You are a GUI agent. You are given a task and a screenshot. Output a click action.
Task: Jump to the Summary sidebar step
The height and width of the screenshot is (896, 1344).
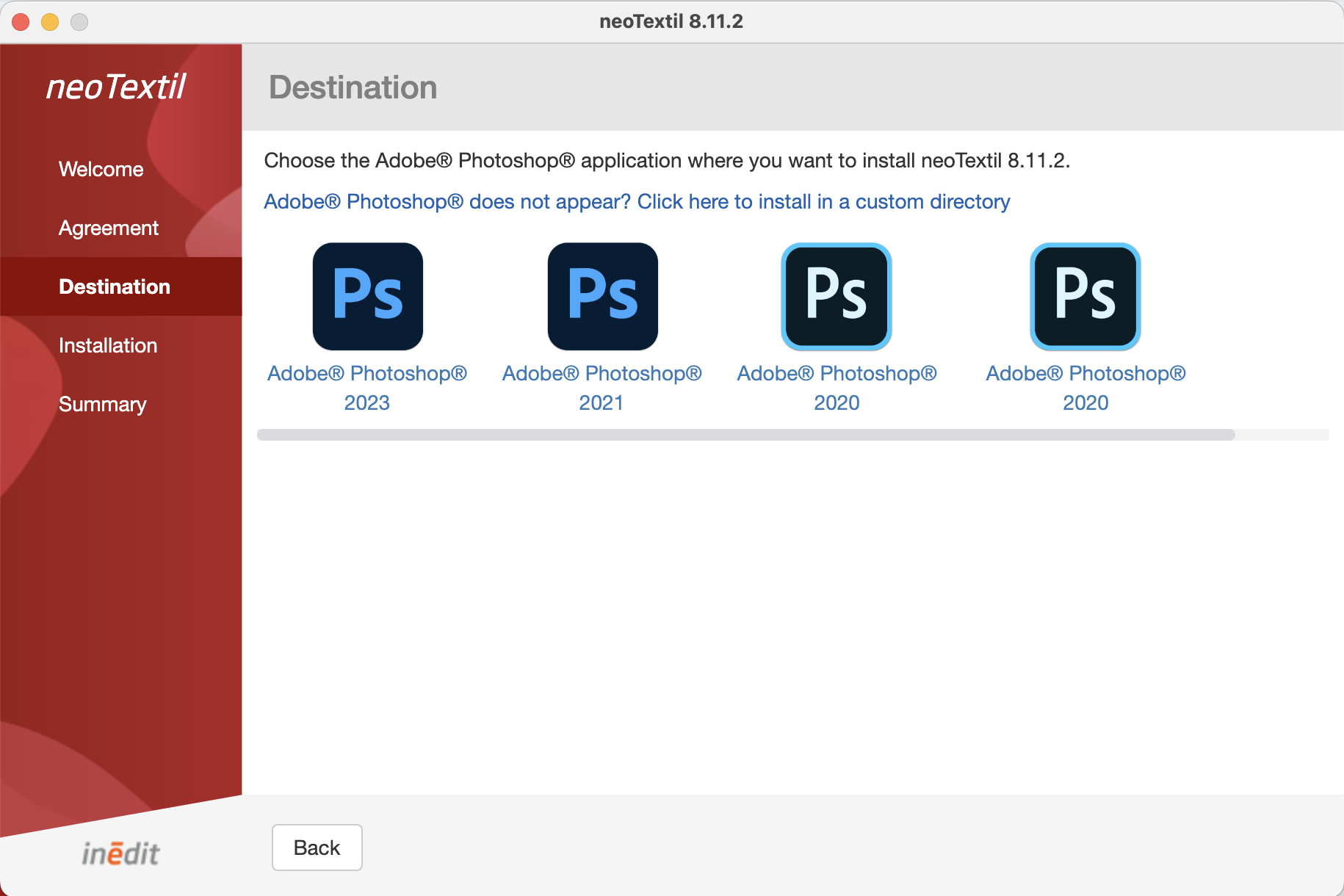[x=103, y=404]
